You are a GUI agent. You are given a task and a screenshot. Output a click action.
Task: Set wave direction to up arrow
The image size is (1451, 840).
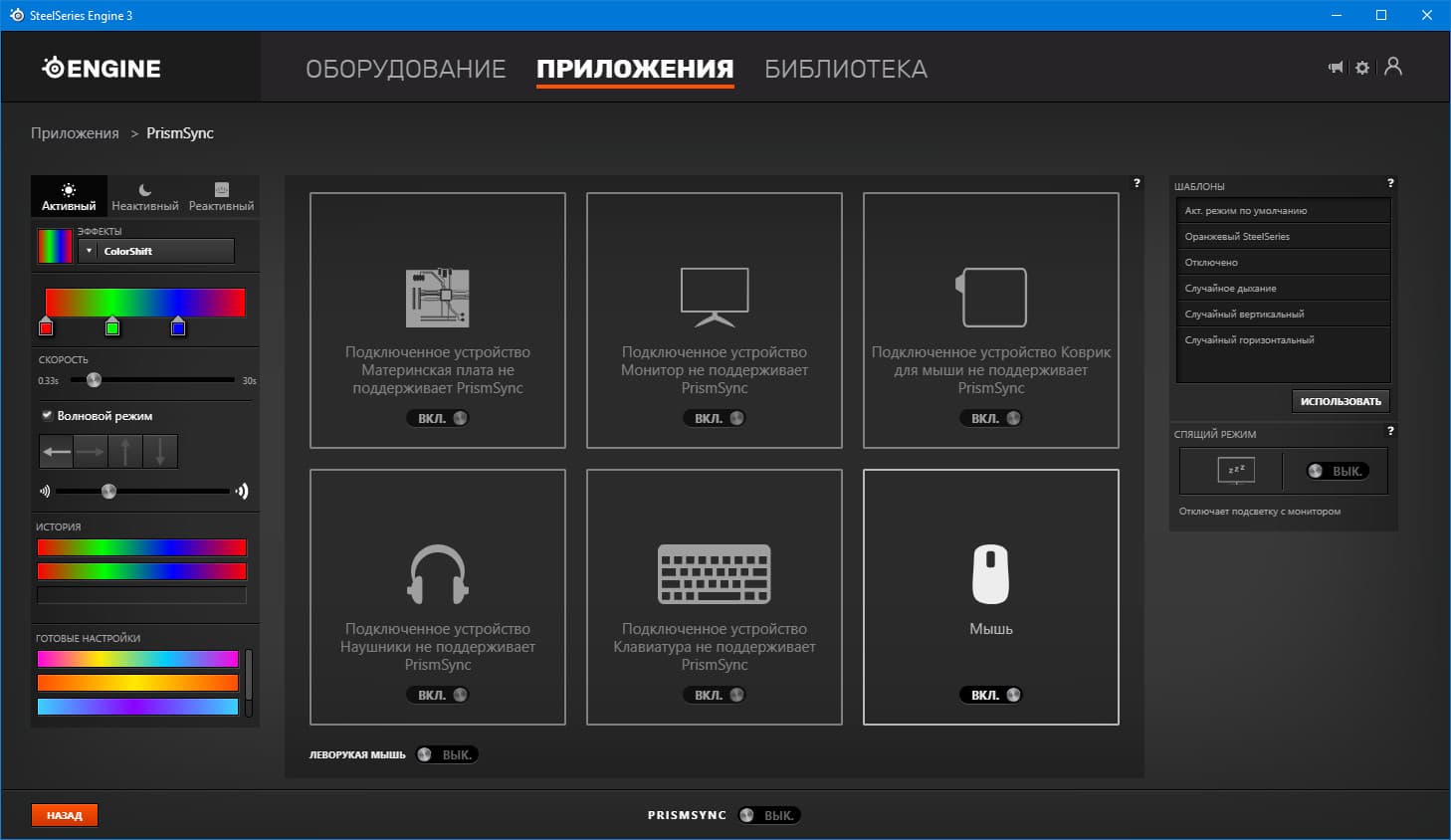pyautogui.click(x=125, y=452)
